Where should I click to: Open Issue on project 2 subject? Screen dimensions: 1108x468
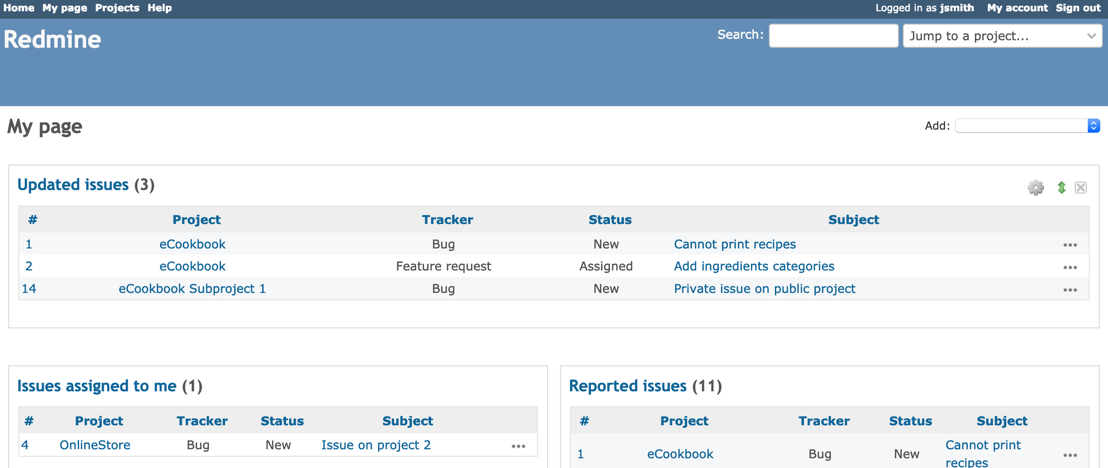pyautogui.click(x=376, y=445)
